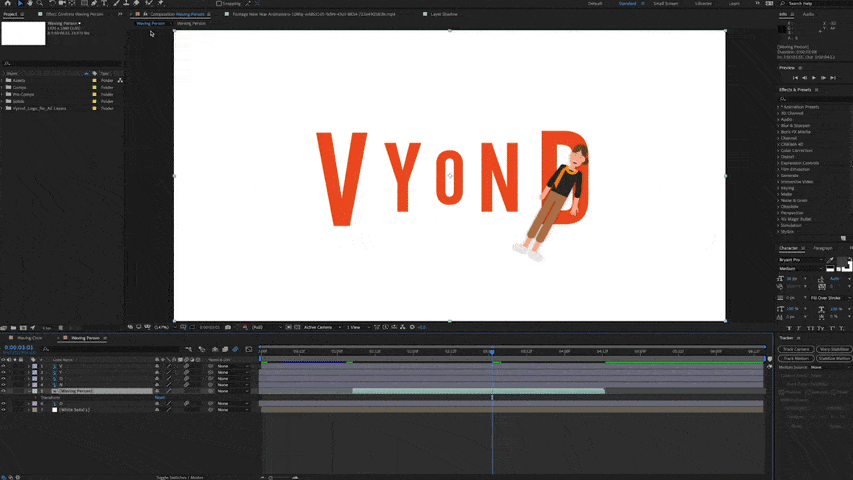Screen dimensions: 853x480
Task: Open the Waving Clone timeline tab
Action: 29,338
